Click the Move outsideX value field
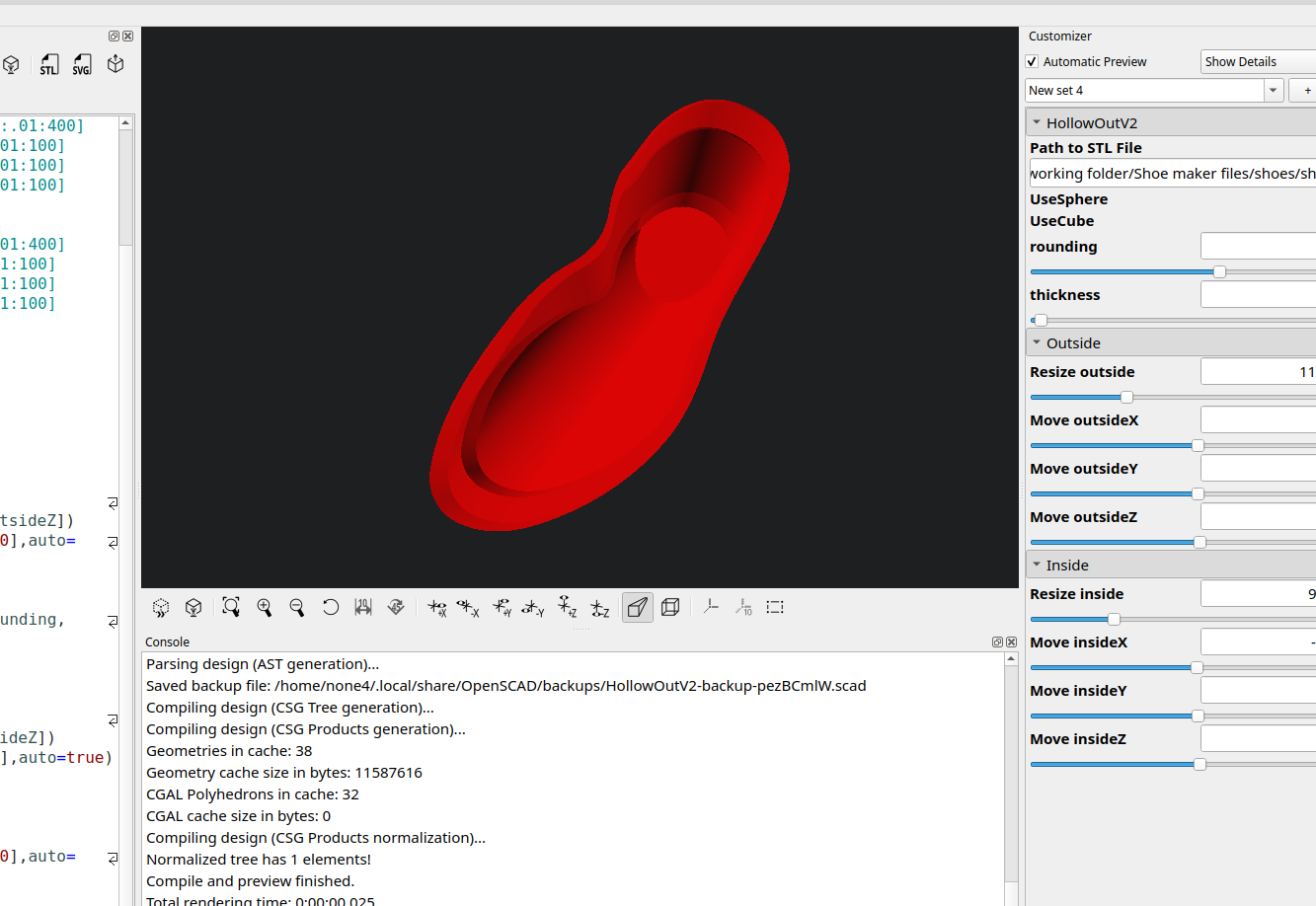1316x906 pixels. (x=1259, y=419)
